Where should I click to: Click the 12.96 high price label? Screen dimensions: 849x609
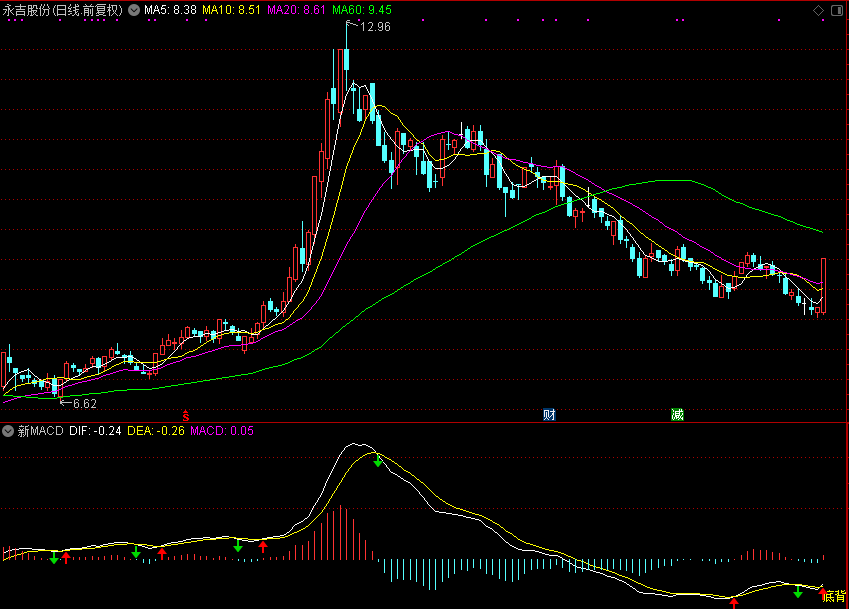375,27
